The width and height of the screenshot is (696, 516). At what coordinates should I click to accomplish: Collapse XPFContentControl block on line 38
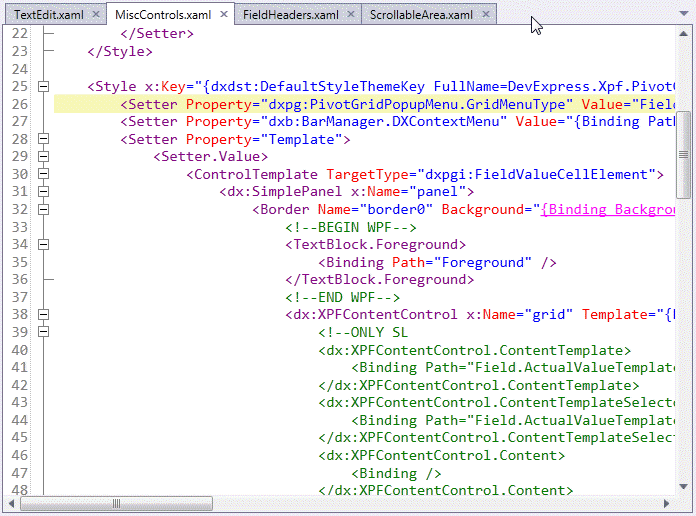(44, 314)
